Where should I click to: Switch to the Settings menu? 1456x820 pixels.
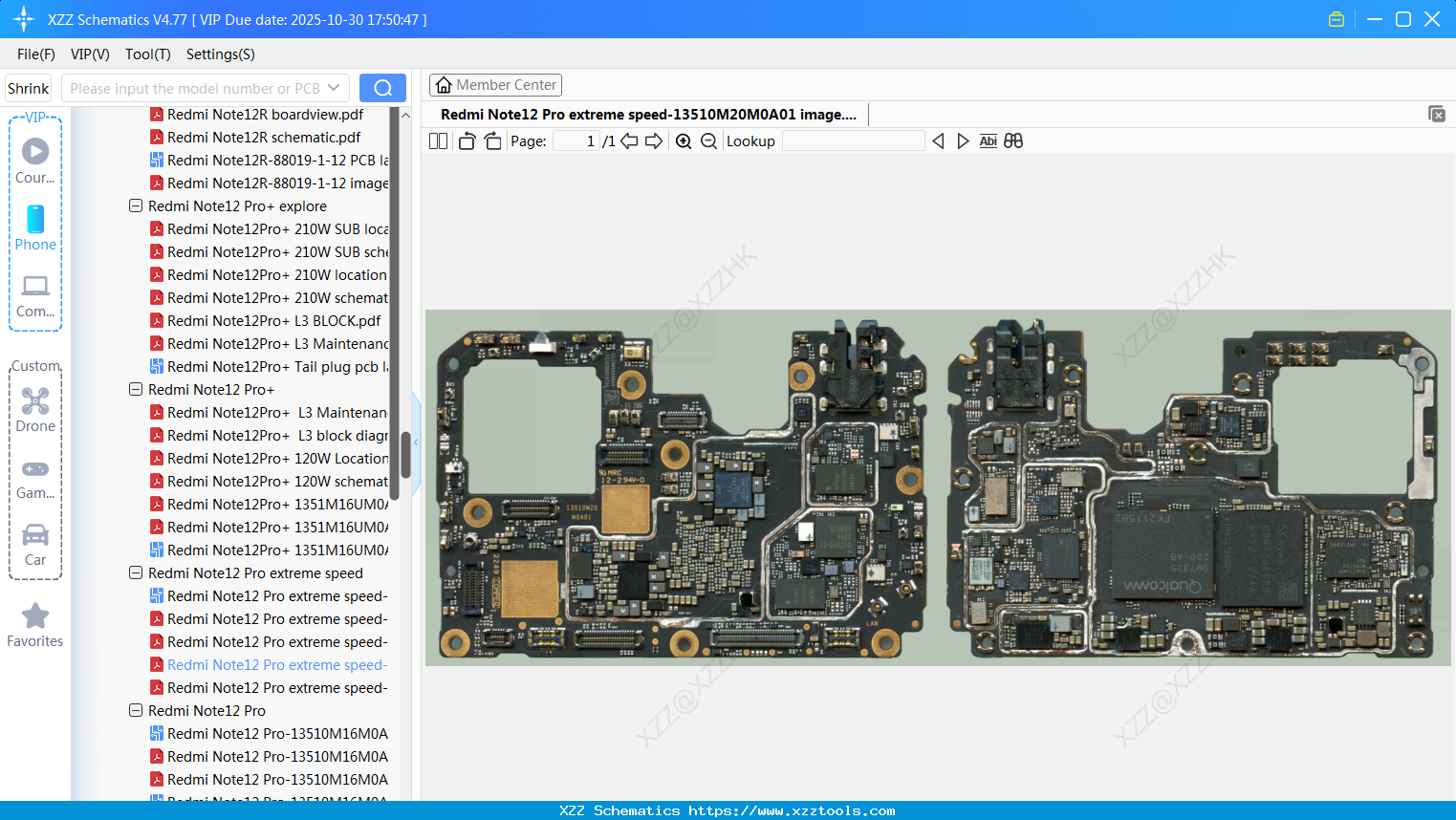pos(220,54)
